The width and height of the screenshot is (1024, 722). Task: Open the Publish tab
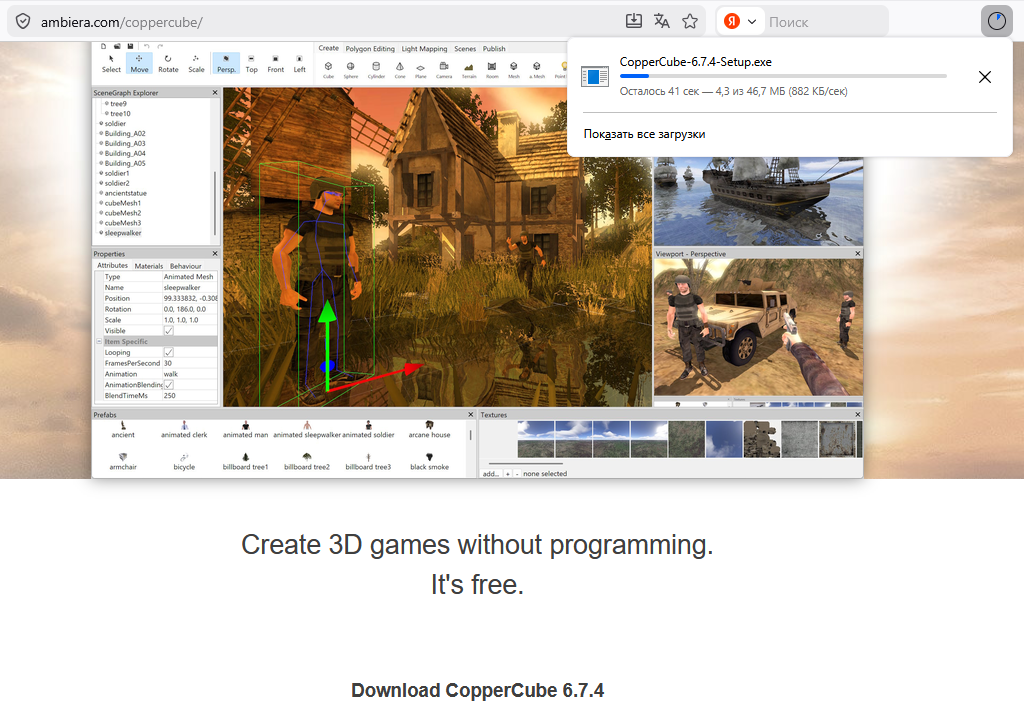494,49
